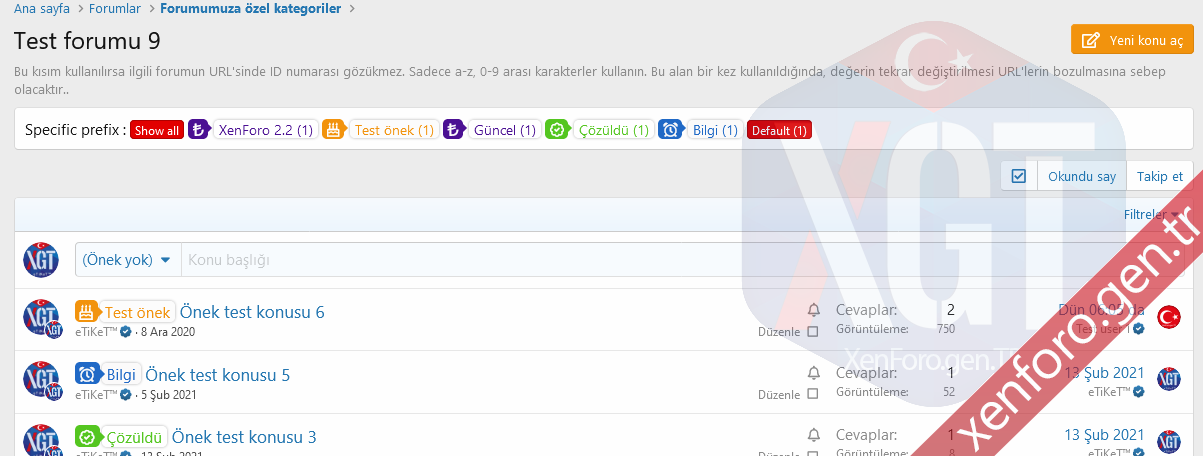Expand the Filtreler dropdown
This screenshot has width=1203, height=456.
tap(1150, 214)
